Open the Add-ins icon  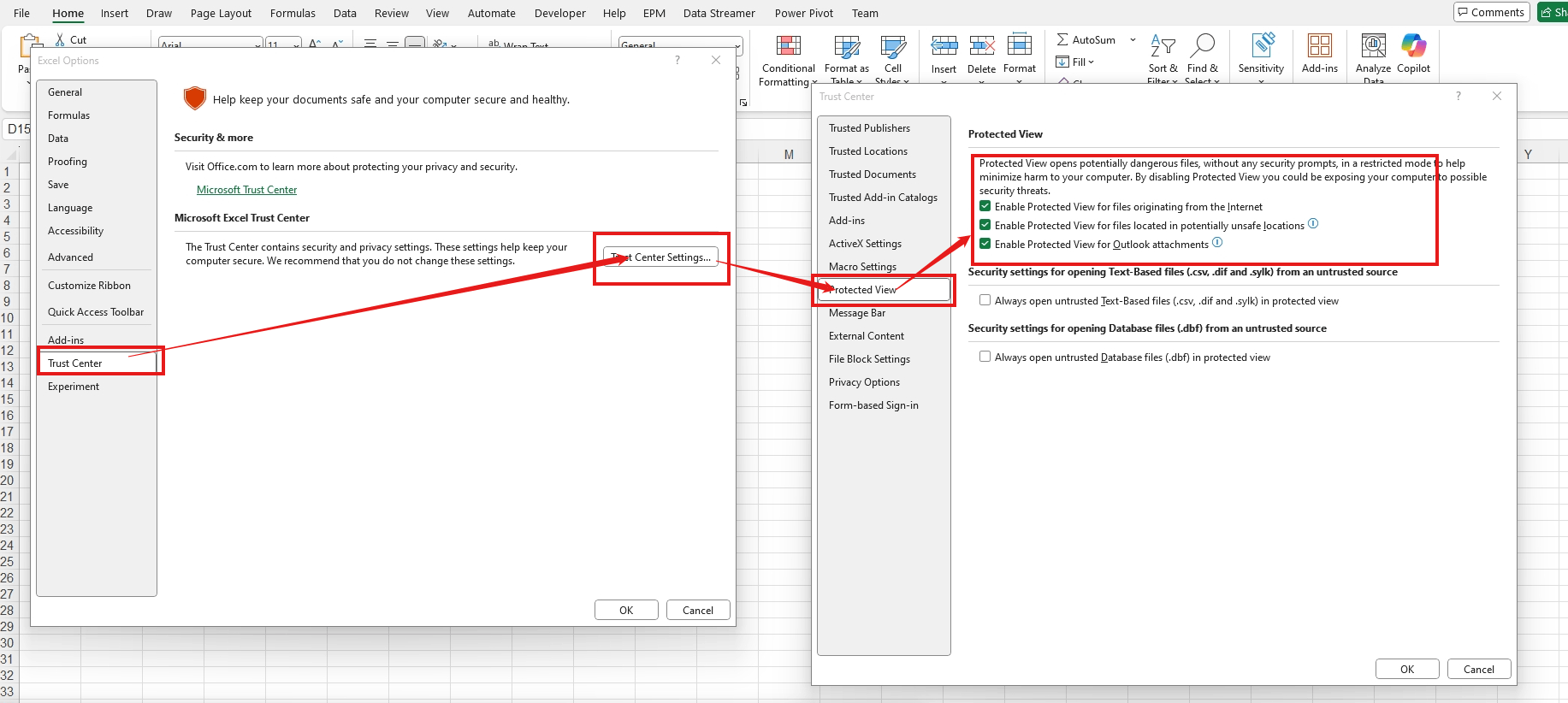coord(1320,45)
